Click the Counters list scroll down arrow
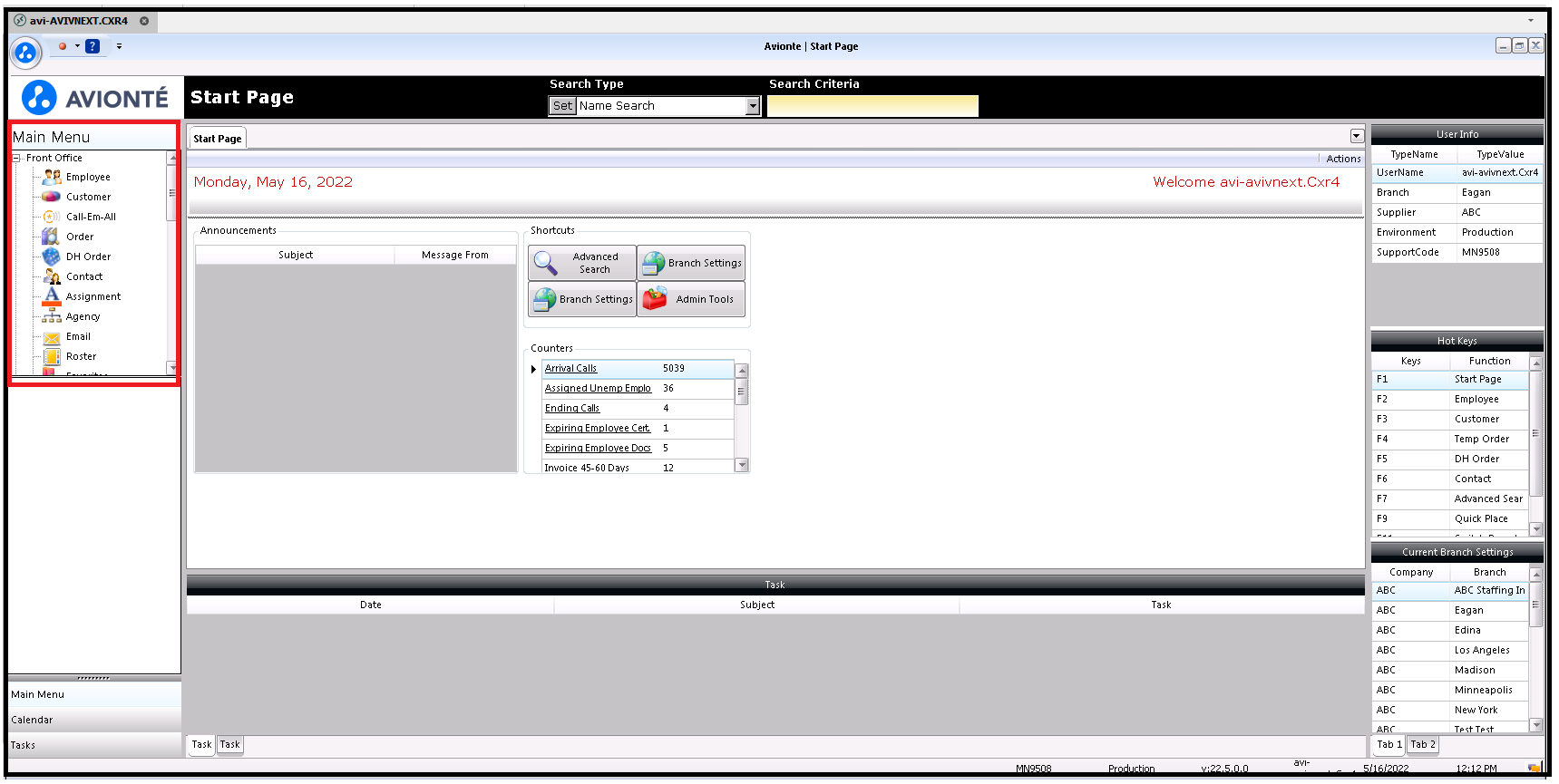The image size is (1559, 784). pos(742,465)
